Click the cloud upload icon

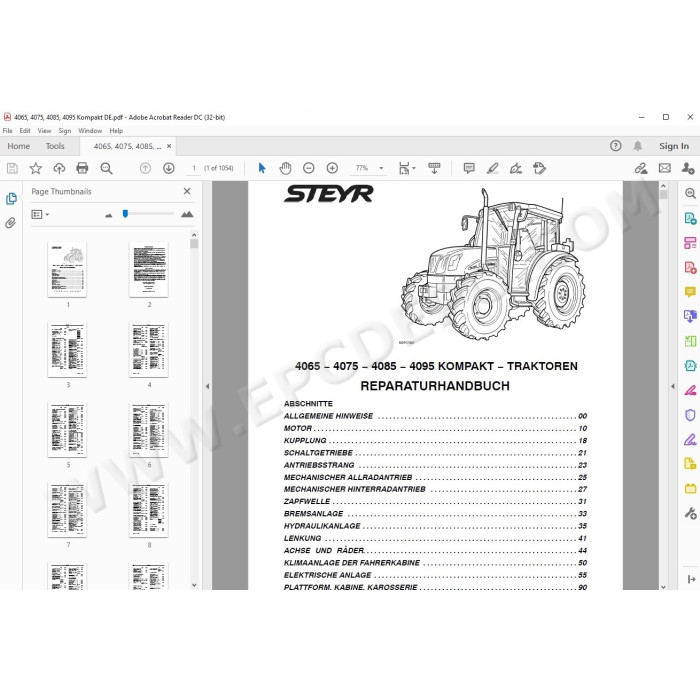click(x=59, y=168)
